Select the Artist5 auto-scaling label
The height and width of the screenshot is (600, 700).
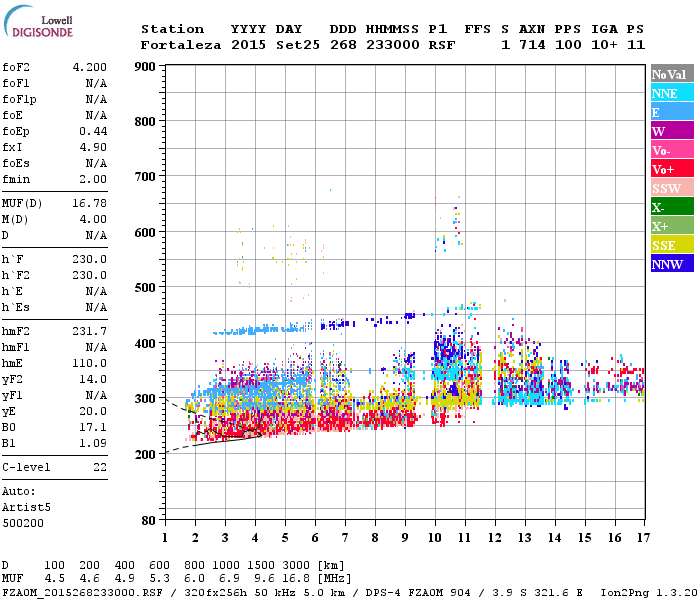26,508
